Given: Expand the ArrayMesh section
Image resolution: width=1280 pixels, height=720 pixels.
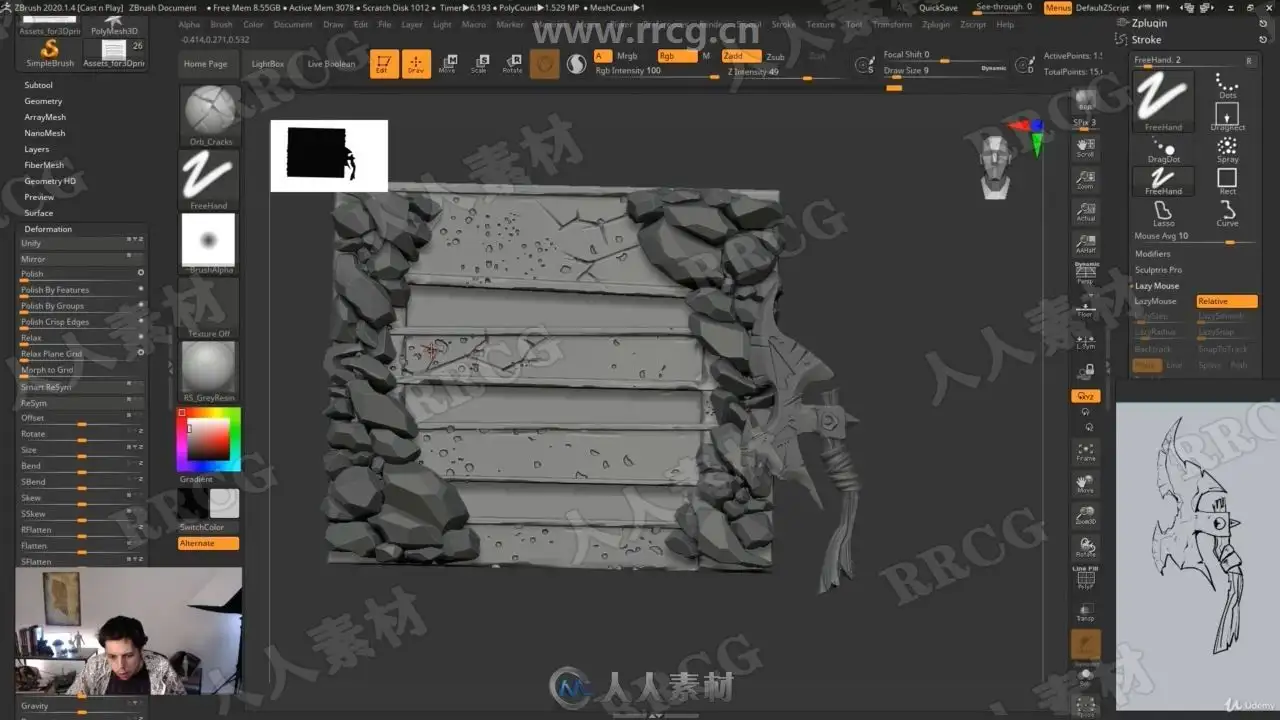Looking at the screenshot, I should click(x=45, y=117).
